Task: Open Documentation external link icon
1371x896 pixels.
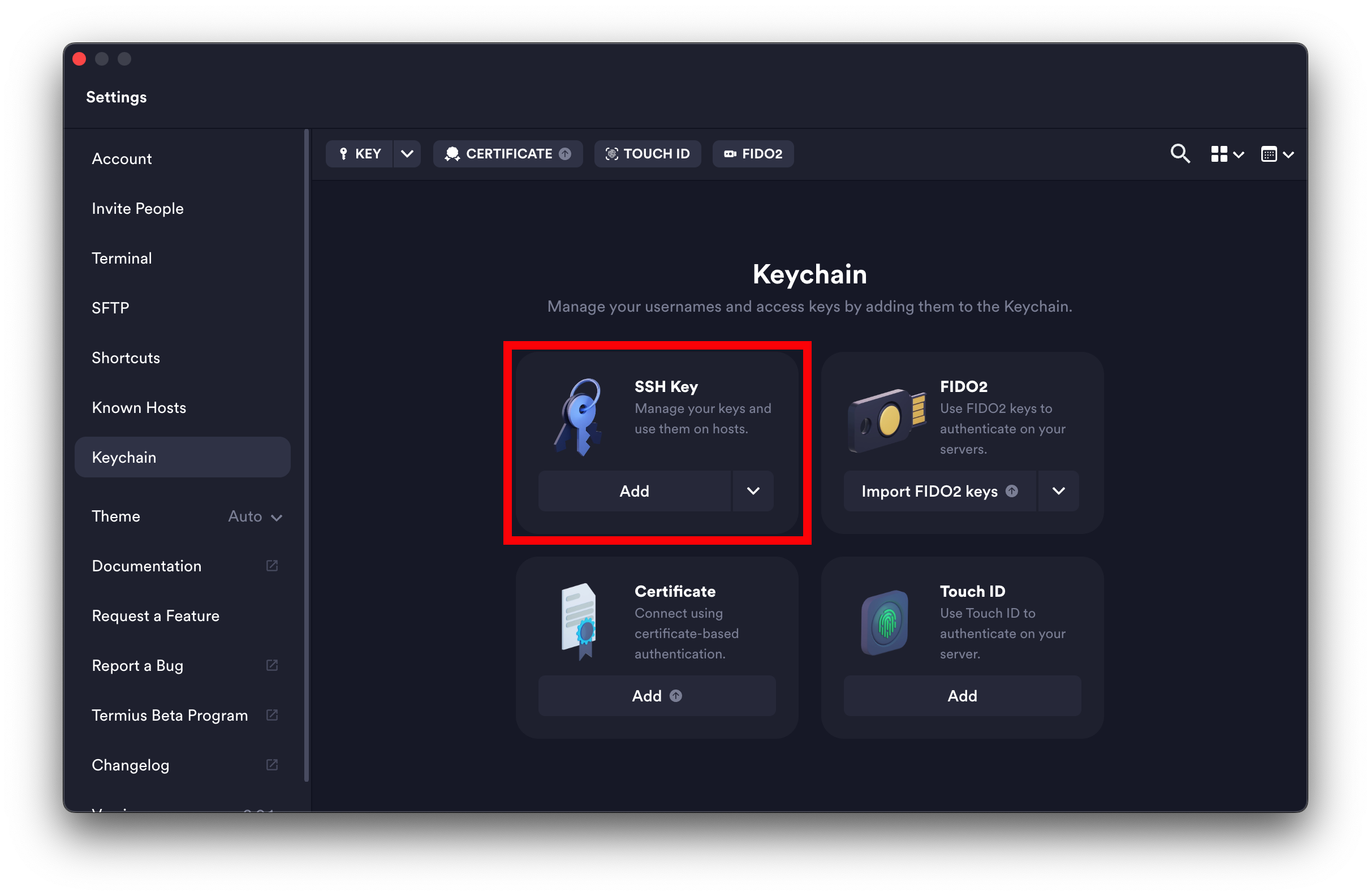Action: (x=272, y=566)
